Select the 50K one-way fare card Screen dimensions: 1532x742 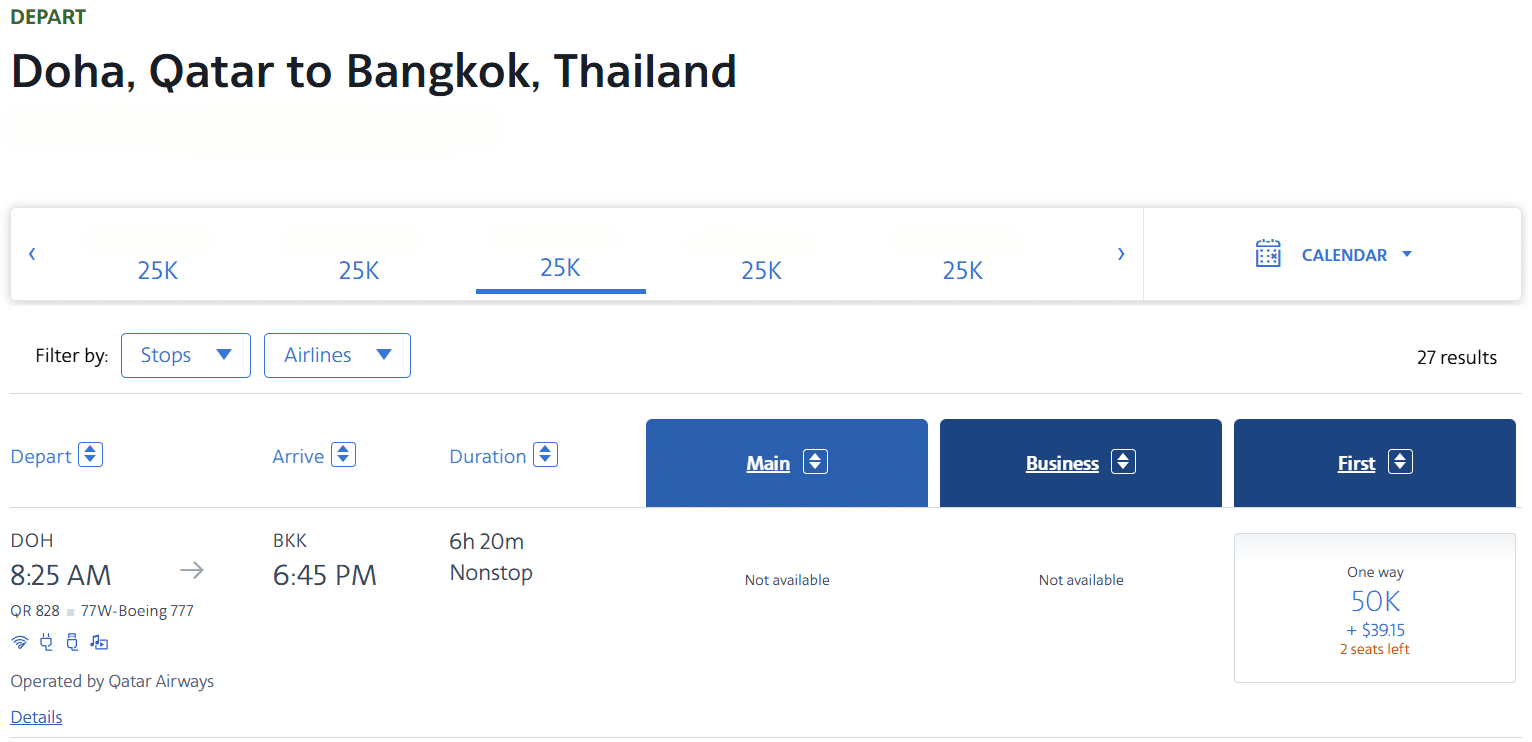1374,607
